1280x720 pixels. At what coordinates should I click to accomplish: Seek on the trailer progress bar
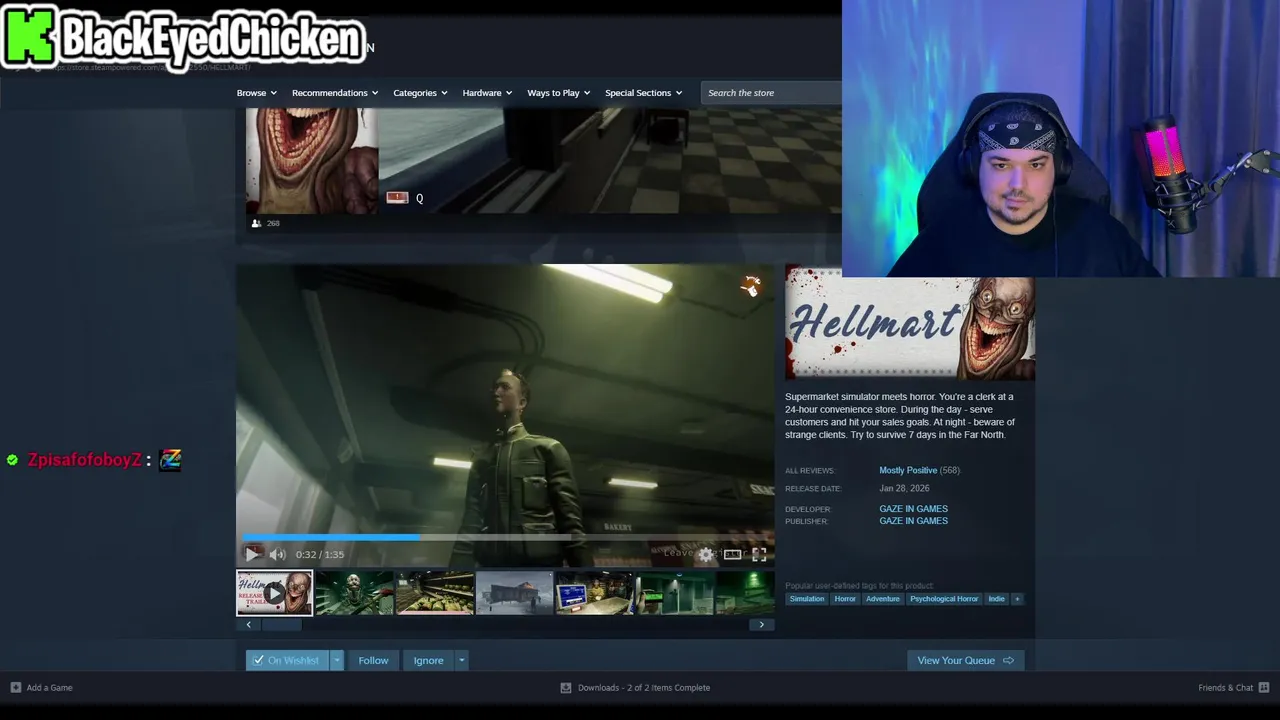coord(505,537)
